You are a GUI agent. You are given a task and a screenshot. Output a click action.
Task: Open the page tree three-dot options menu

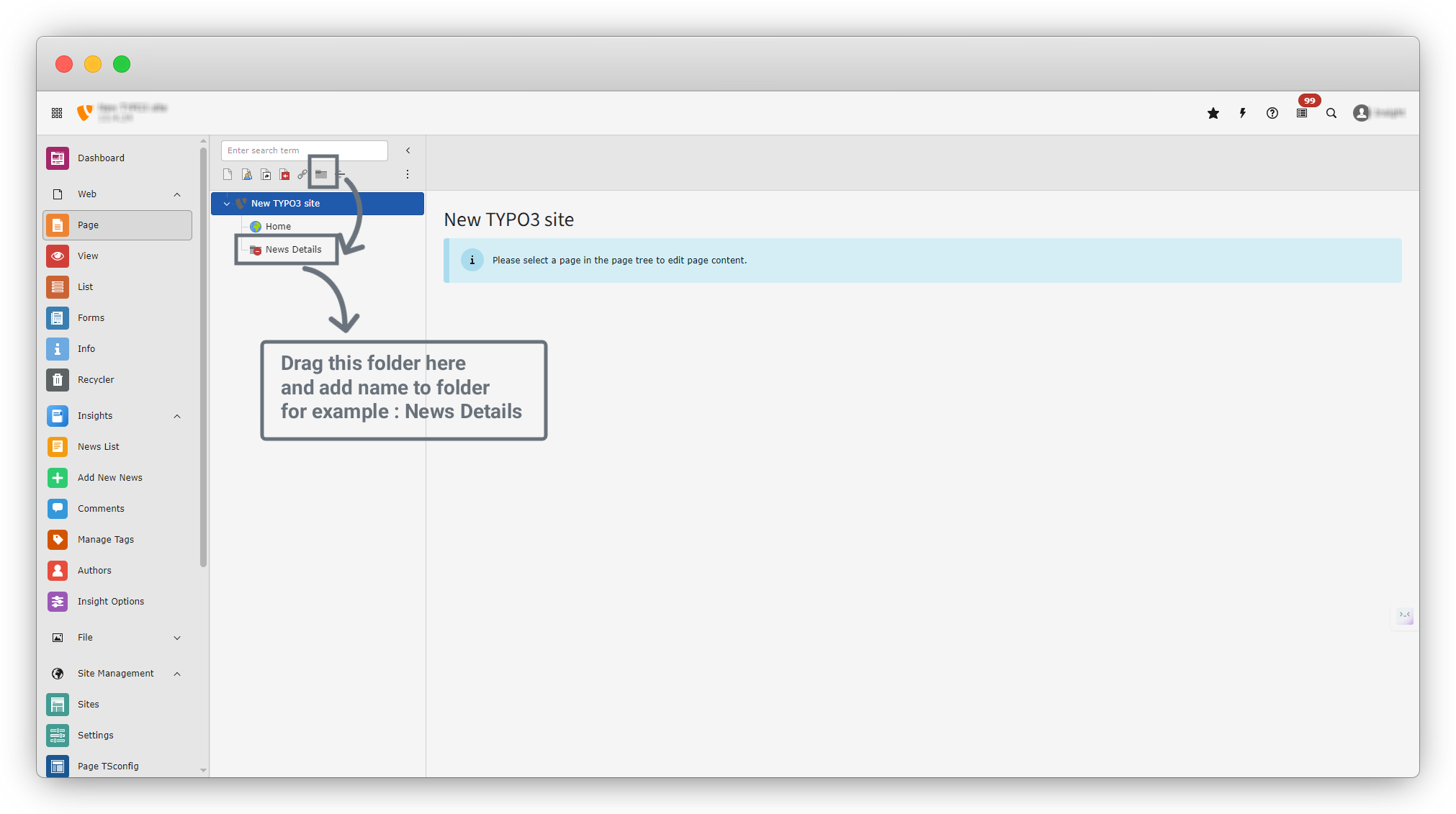click(408, 174)
